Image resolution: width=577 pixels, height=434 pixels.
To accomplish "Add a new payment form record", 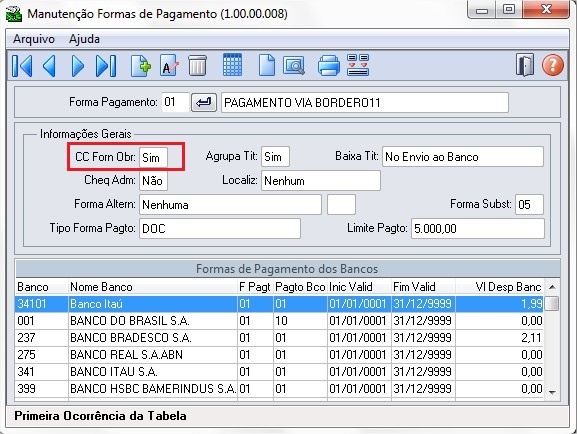I will point(141,66).
